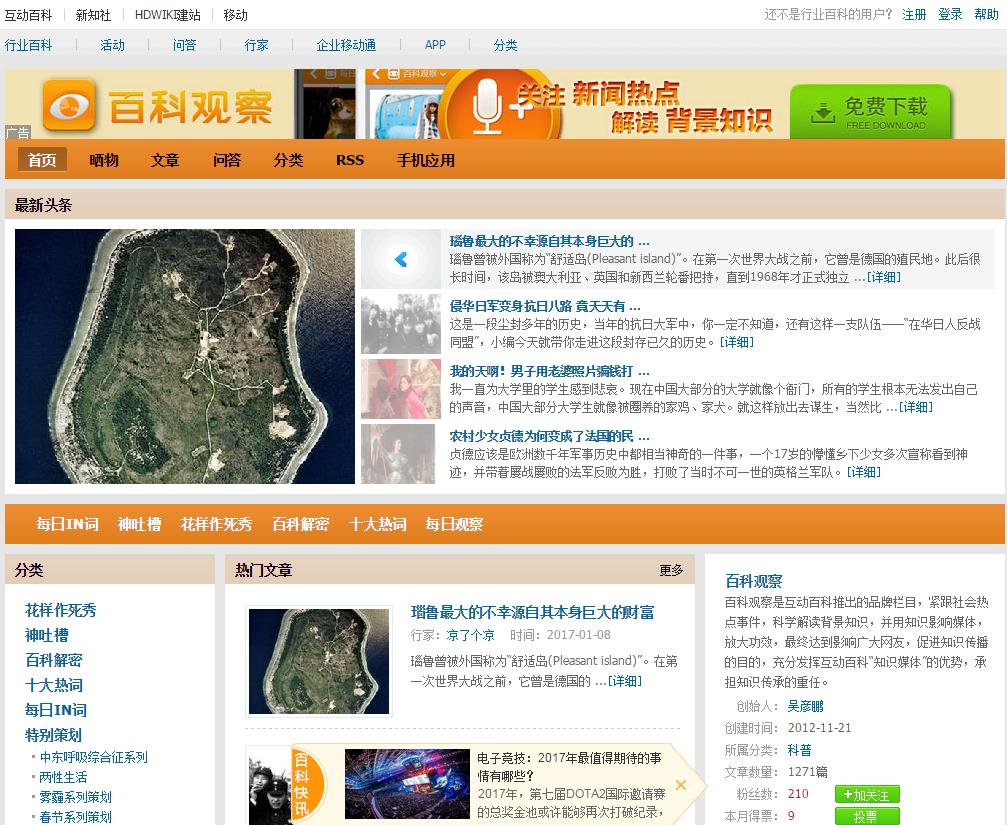Click the esports arena thumbnail in popup

pyautogui.click(x=407, y=784)
